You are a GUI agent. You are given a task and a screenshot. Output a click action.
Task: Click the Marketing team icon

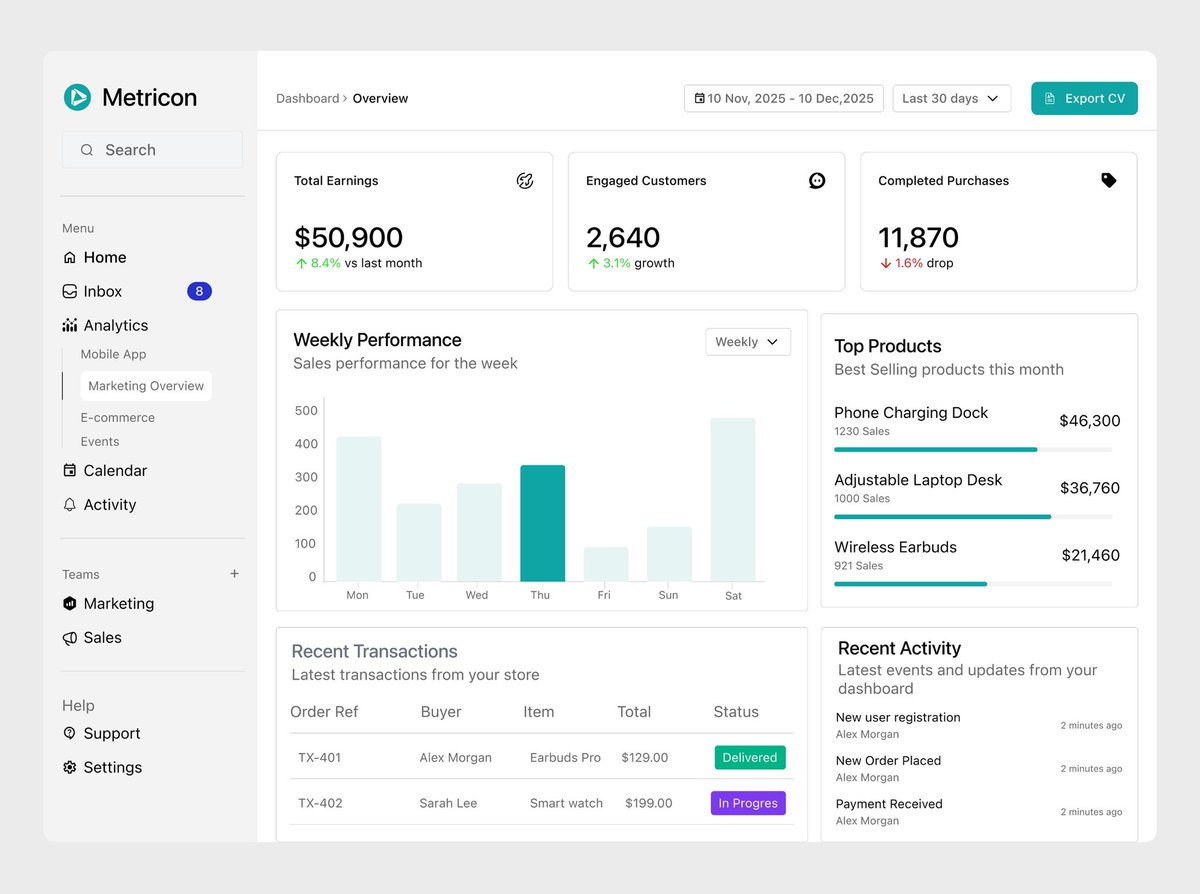tap(69, 604)
